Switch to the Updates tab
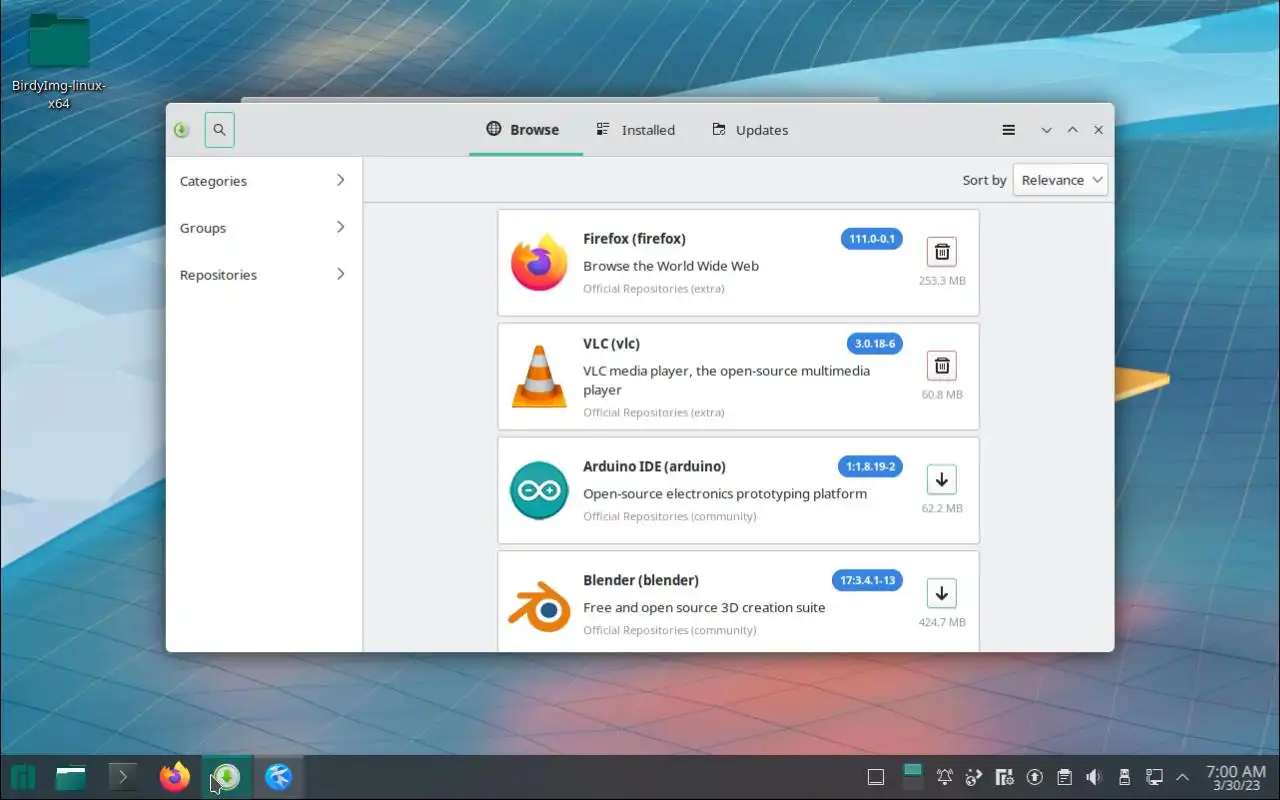1280x800 pixels. pos(750,130)
